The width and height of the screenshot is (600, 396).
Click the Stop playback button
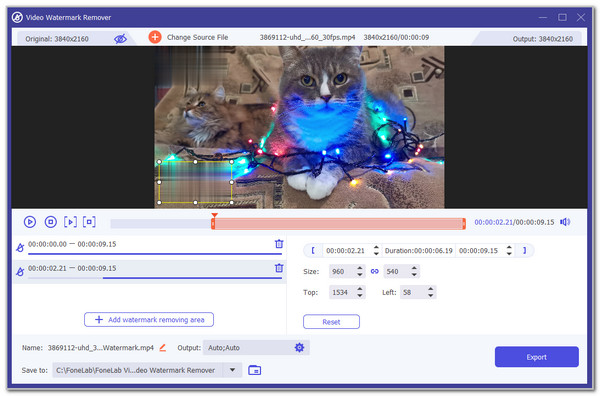point(51,222)
